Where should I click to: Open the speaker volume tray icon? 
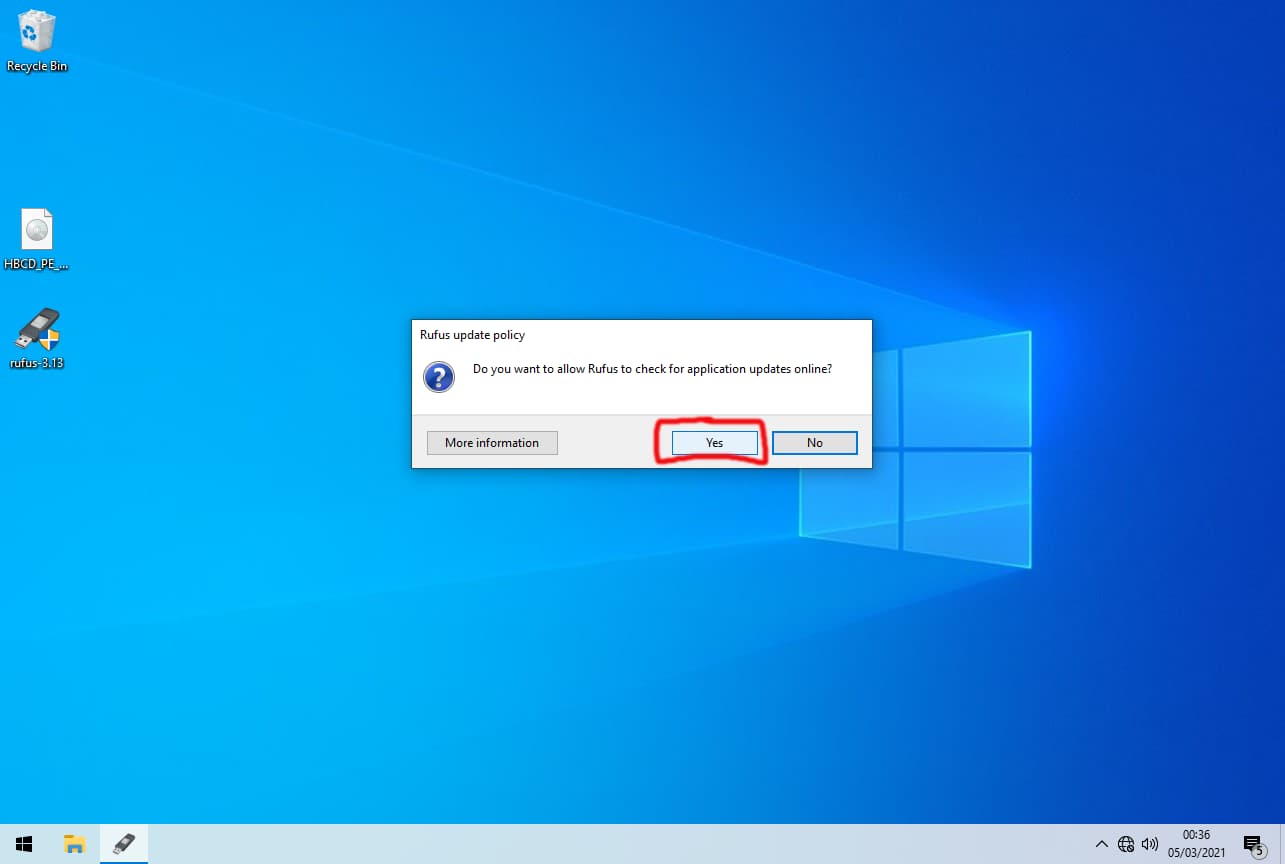1150,844
